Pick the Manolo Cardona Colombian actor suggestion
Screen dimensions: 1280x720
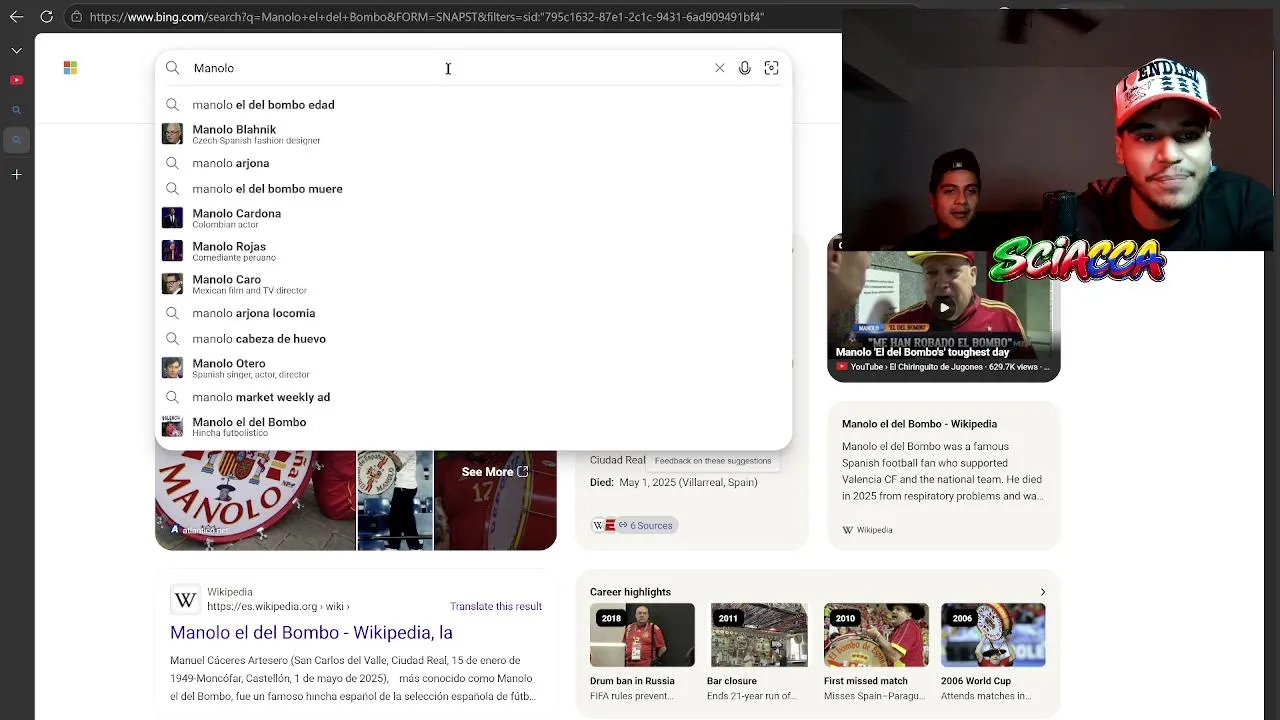click(x=474, y=218)
